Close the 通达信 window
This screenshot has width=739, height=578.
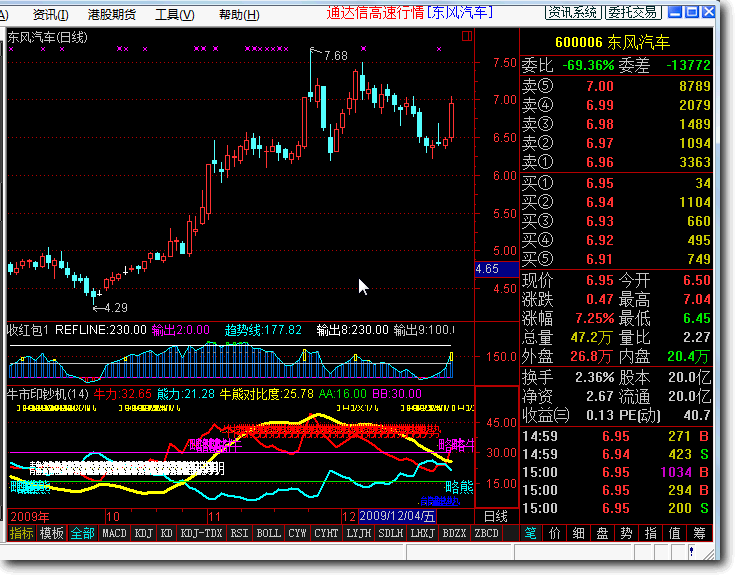pyautogui.click(x=708, y=12)
